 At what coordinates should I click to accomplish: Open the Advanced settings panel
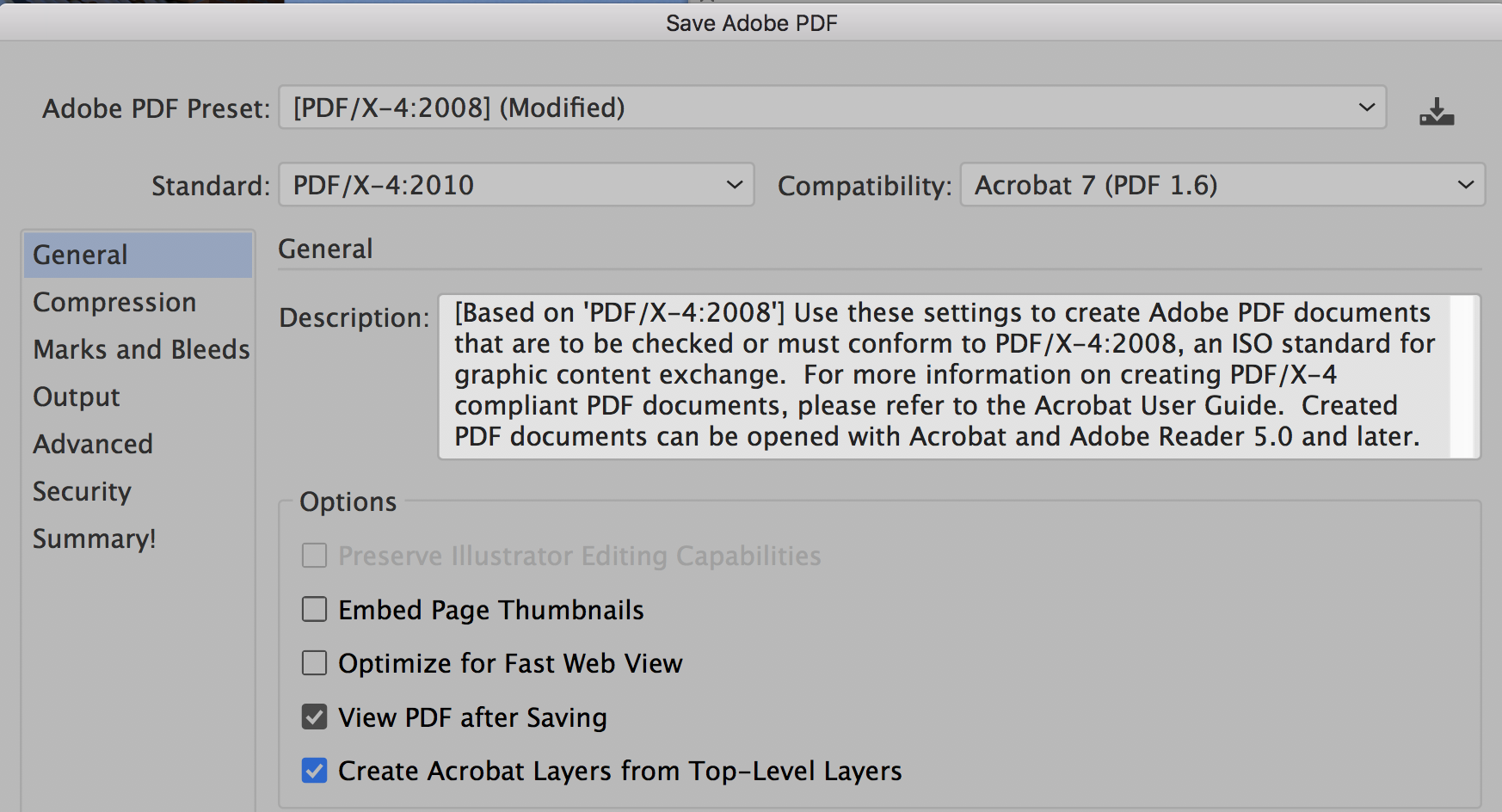tap(92, 444)
